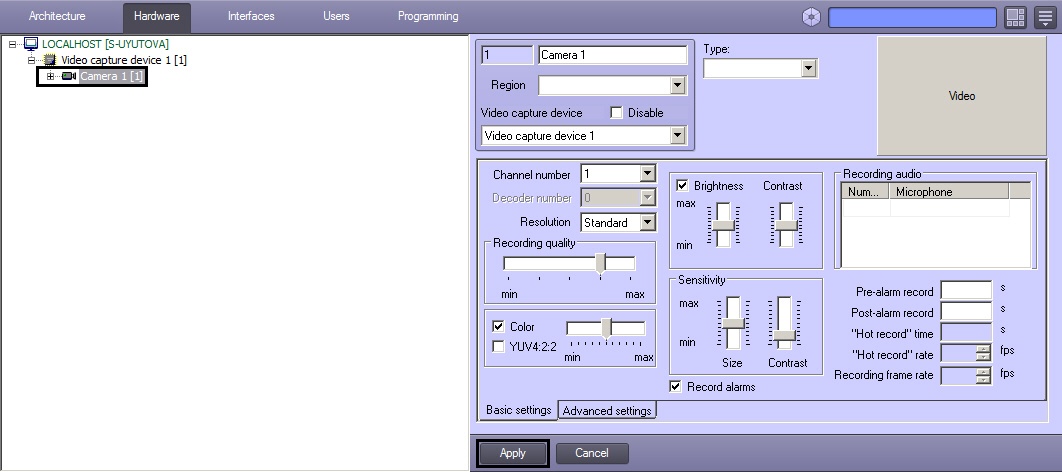Toggle the Brightness checkbox
The image size is (1062, 472).
coord(682,186)
